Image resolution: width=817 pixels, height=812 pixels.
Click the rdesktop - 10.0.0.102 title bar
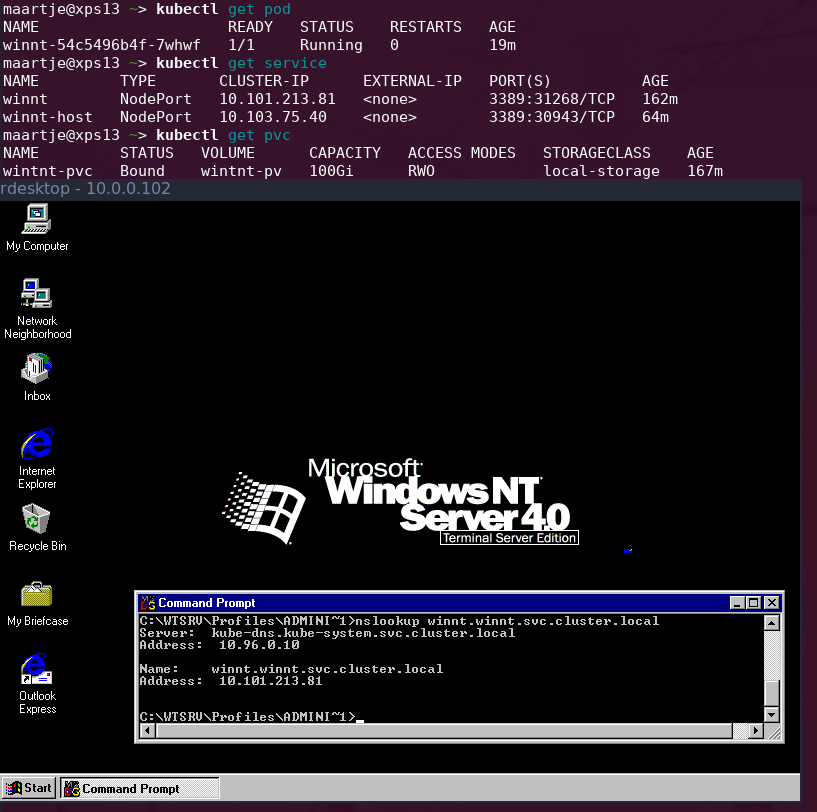click(400, 189)
